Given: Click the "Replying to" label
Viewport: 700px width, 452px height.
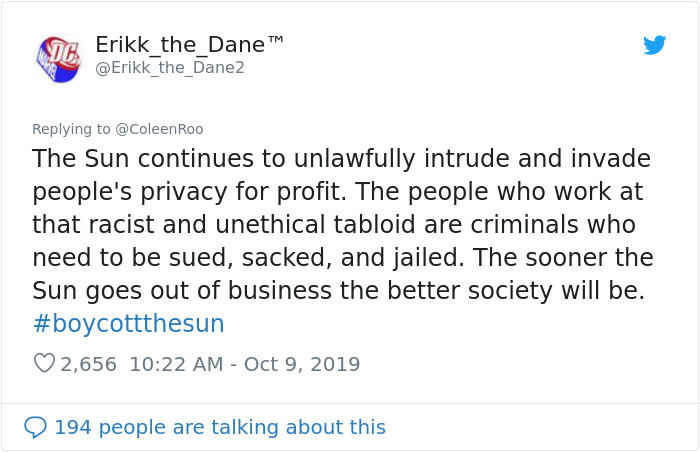Looking at the screenshot, I should coord(71,129).
